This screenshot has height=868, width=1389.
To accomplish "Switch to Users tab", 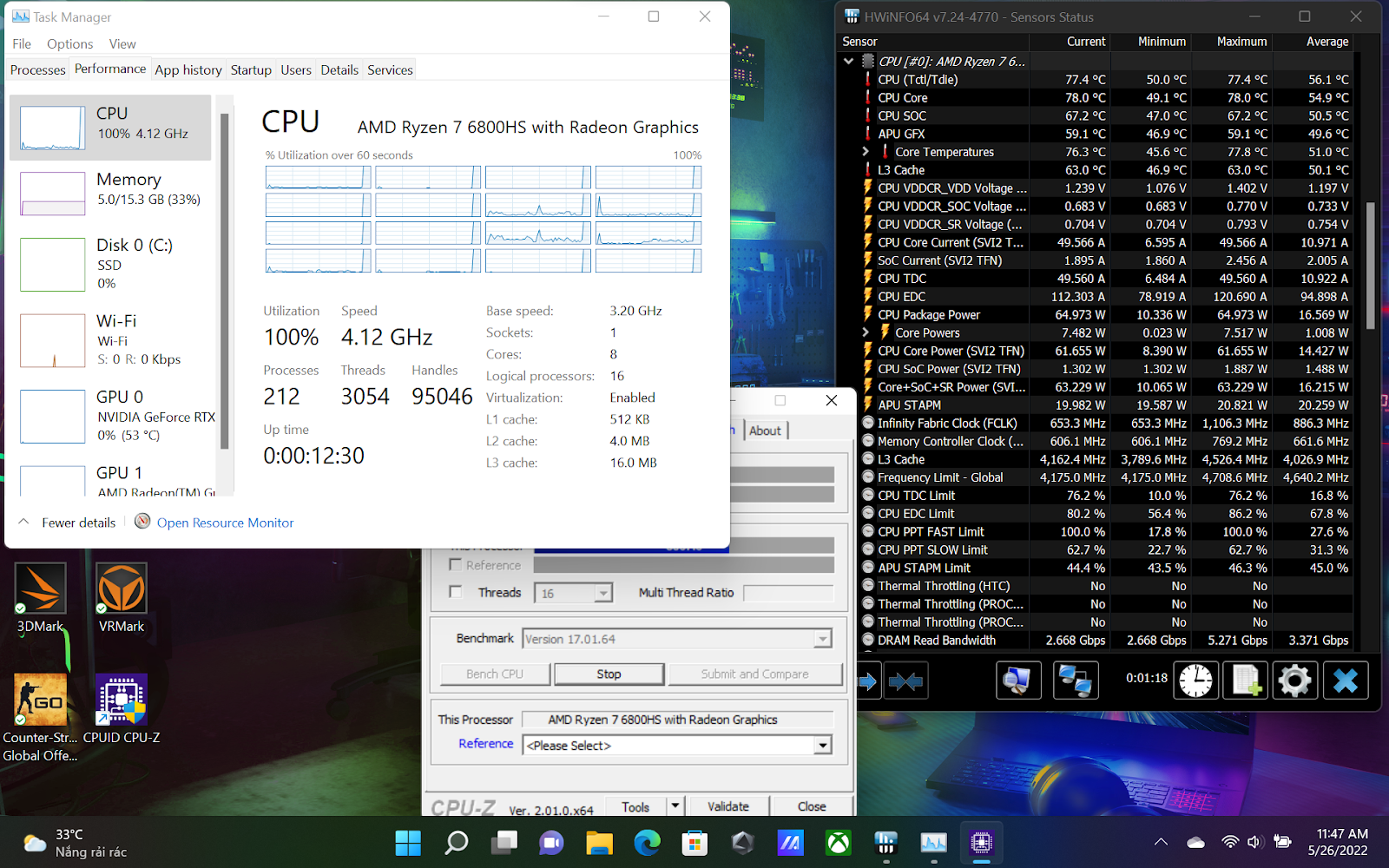I will [296, 69].
